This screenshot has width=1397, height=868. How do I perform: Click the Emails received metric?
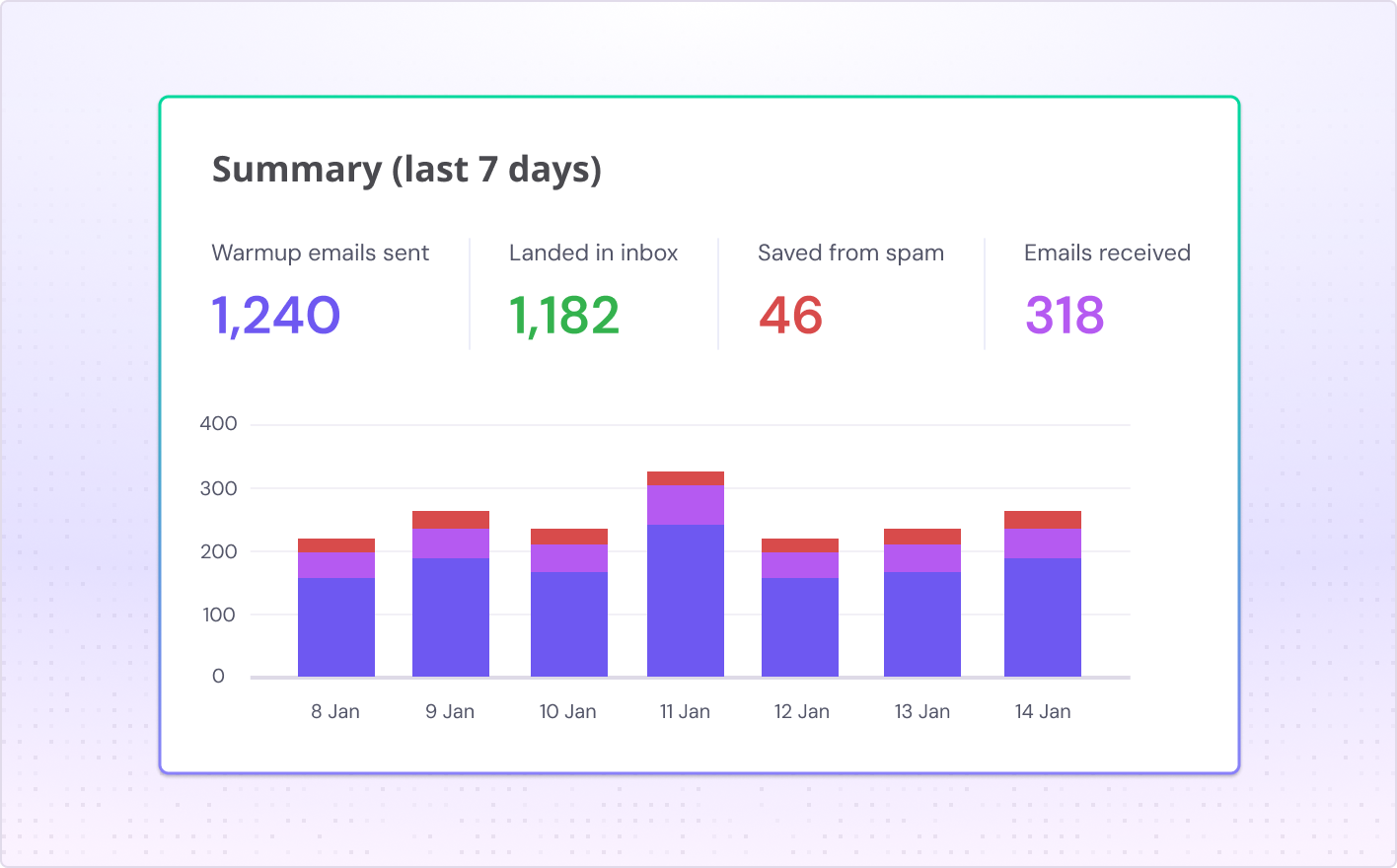coord(1106,253)
